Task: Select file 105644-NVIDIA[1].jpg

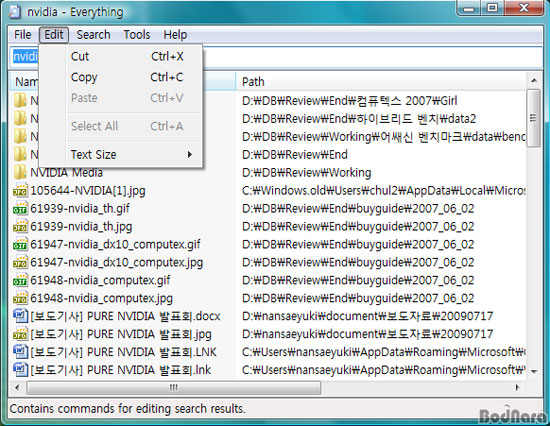Action: [88, 191]
